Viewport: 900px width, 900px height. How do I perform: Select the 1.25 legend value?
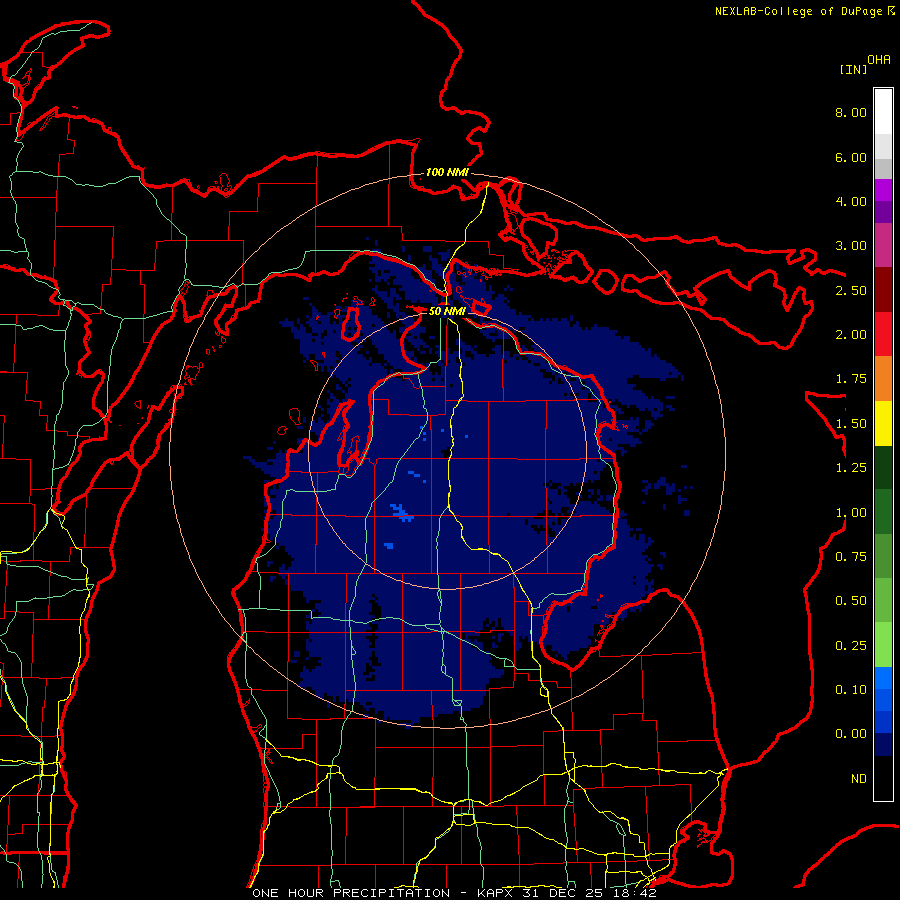pos(851,468)
